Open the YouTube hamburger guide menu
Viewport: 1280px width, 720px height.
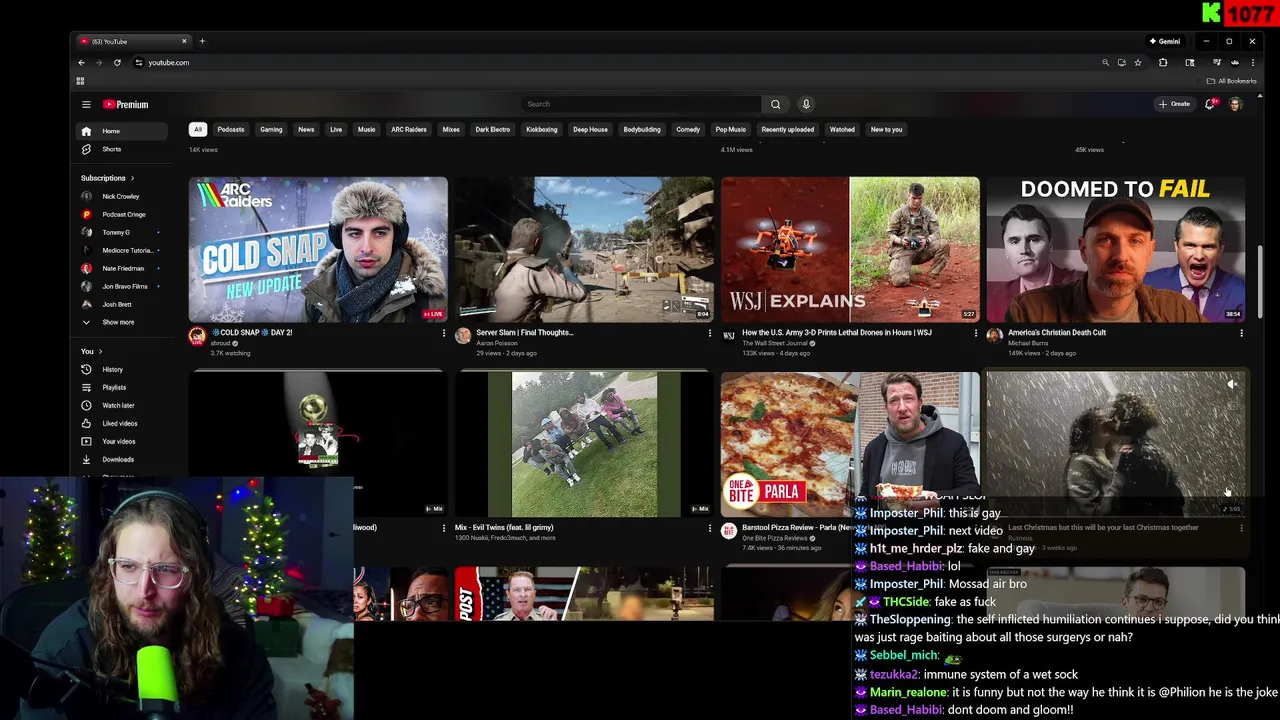click(x=86, y=104)
